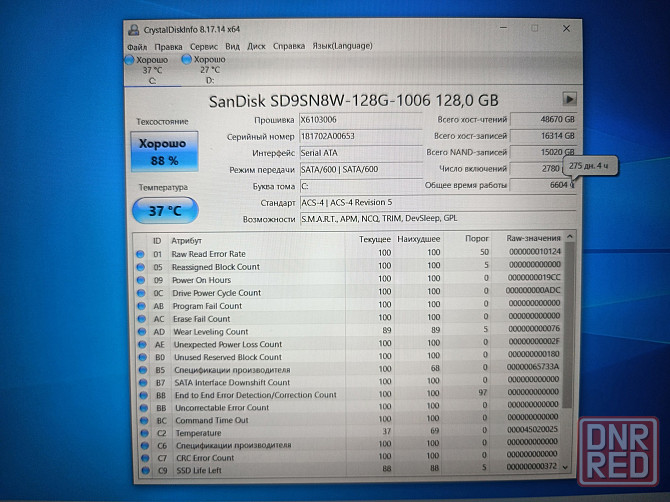Click the Хорошо 88 % health status button
The height and width of the screenshot is (502, 670).
coord(164,152)
